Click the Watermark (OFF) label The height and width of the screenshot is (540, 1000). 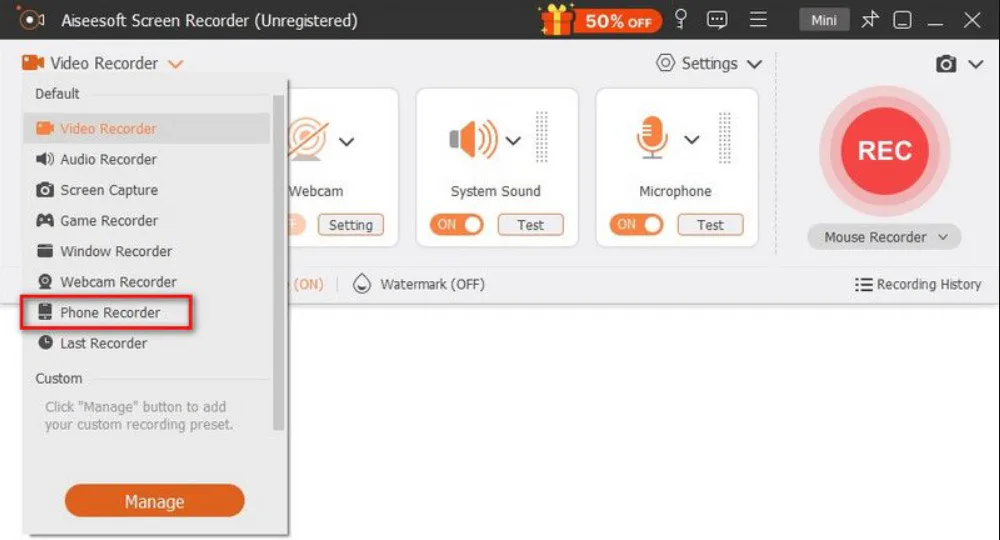tap(432, 284)
